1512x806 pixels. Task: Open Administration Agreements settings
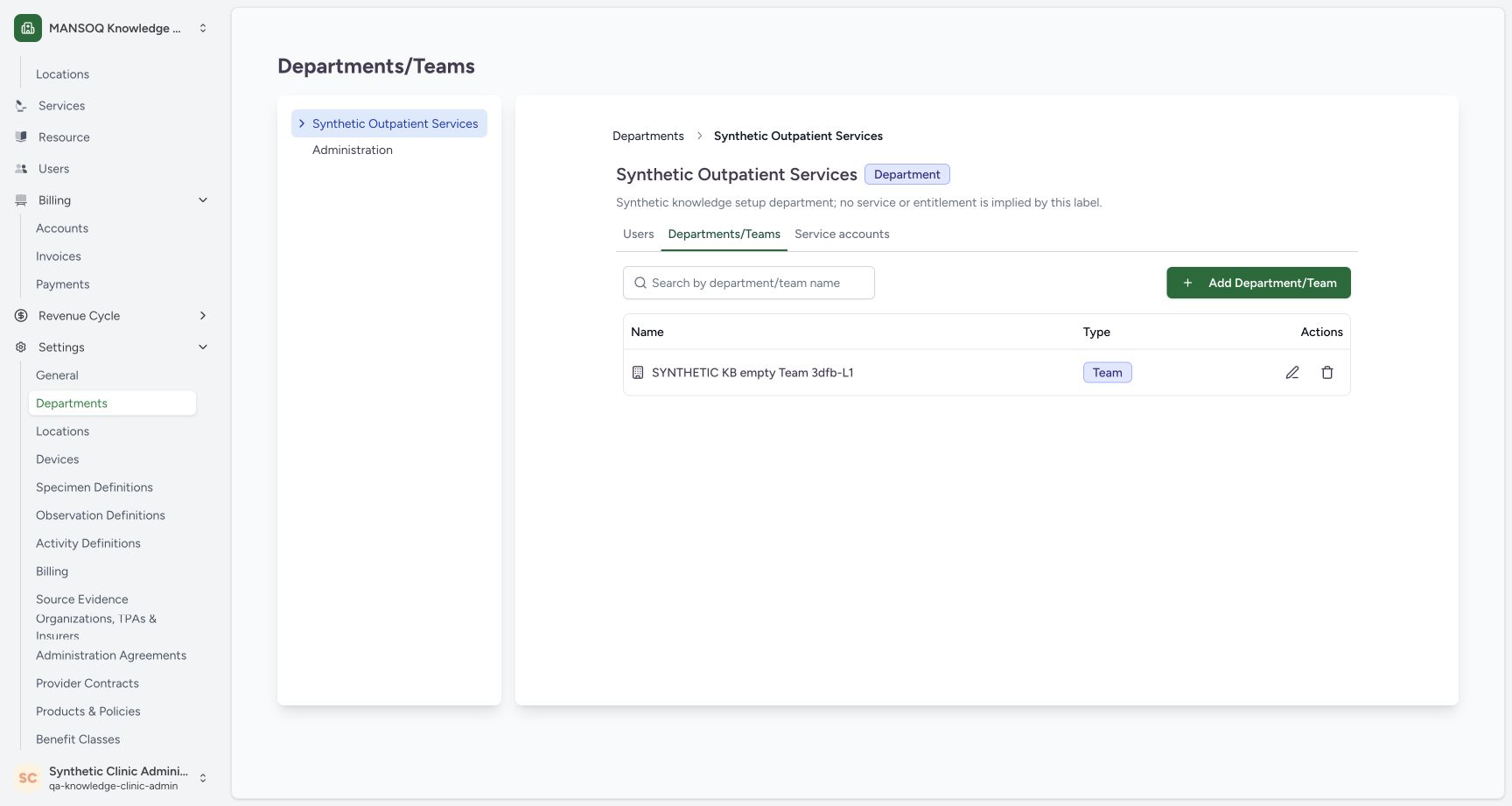(111, 655)
